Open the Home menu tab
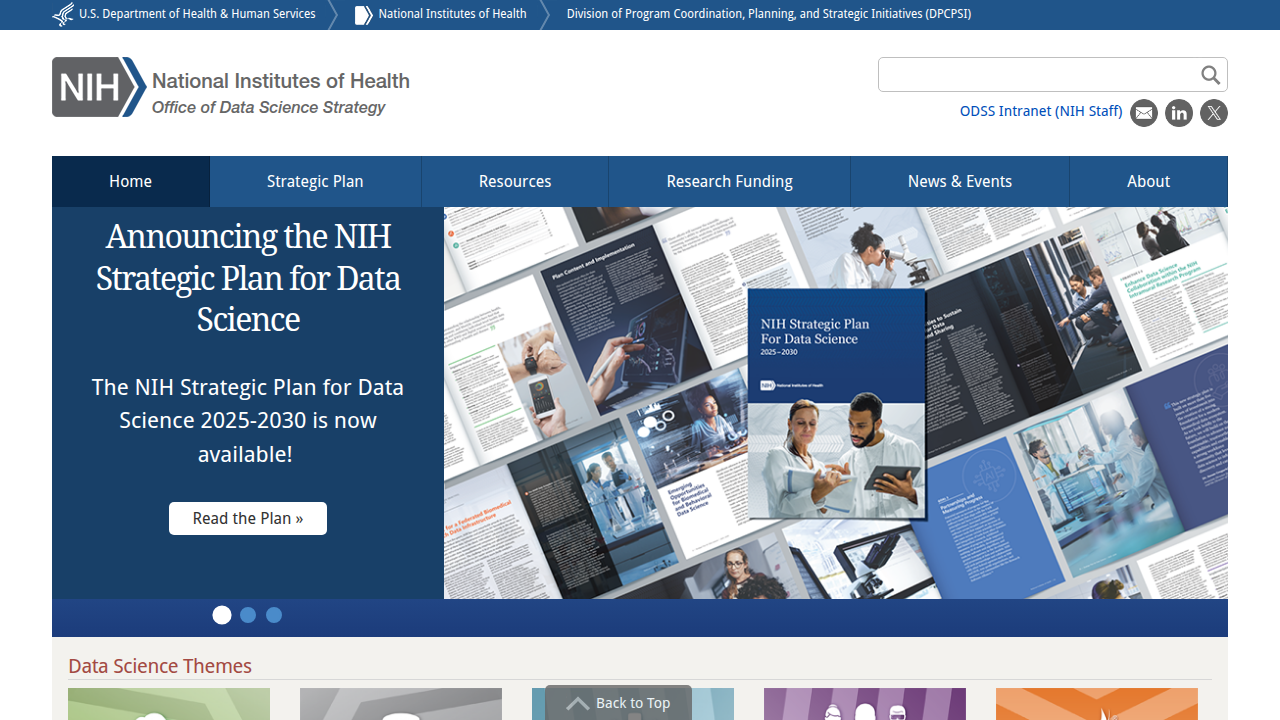Viewport: 1280px width, 720px height. pyautogui.click(x=131, y=181)
